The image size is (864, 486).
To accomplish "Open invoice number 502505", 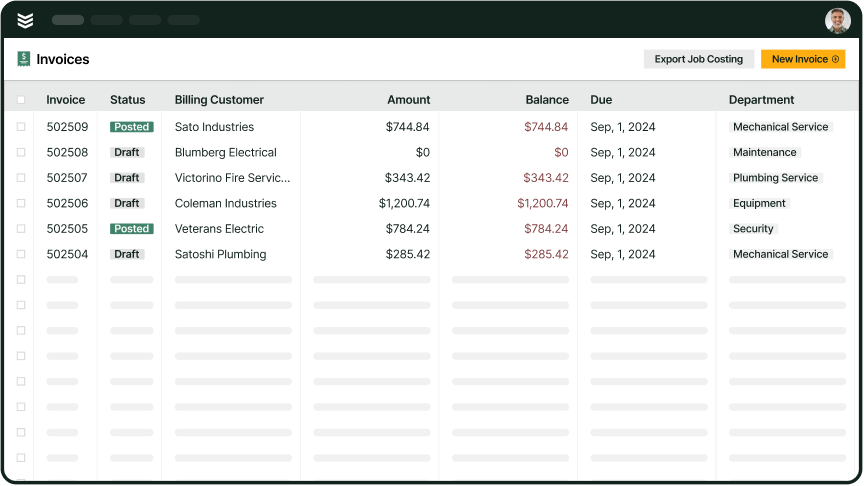I will (67, 229).
